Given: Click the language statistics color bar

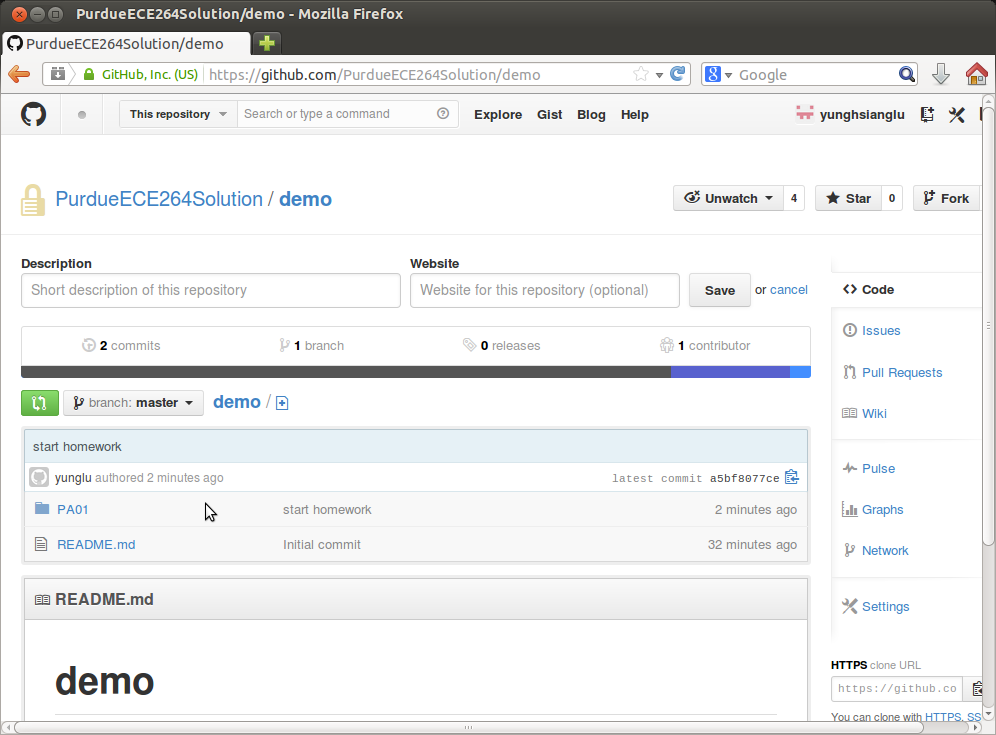Looking at the screenshot, I should 415,372.
